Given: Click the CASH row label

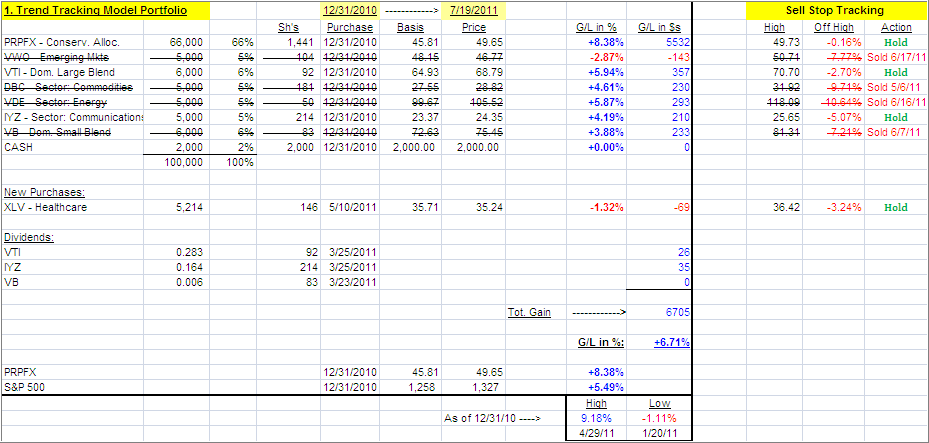Looking at the screenshot, I should click(17, 147).
